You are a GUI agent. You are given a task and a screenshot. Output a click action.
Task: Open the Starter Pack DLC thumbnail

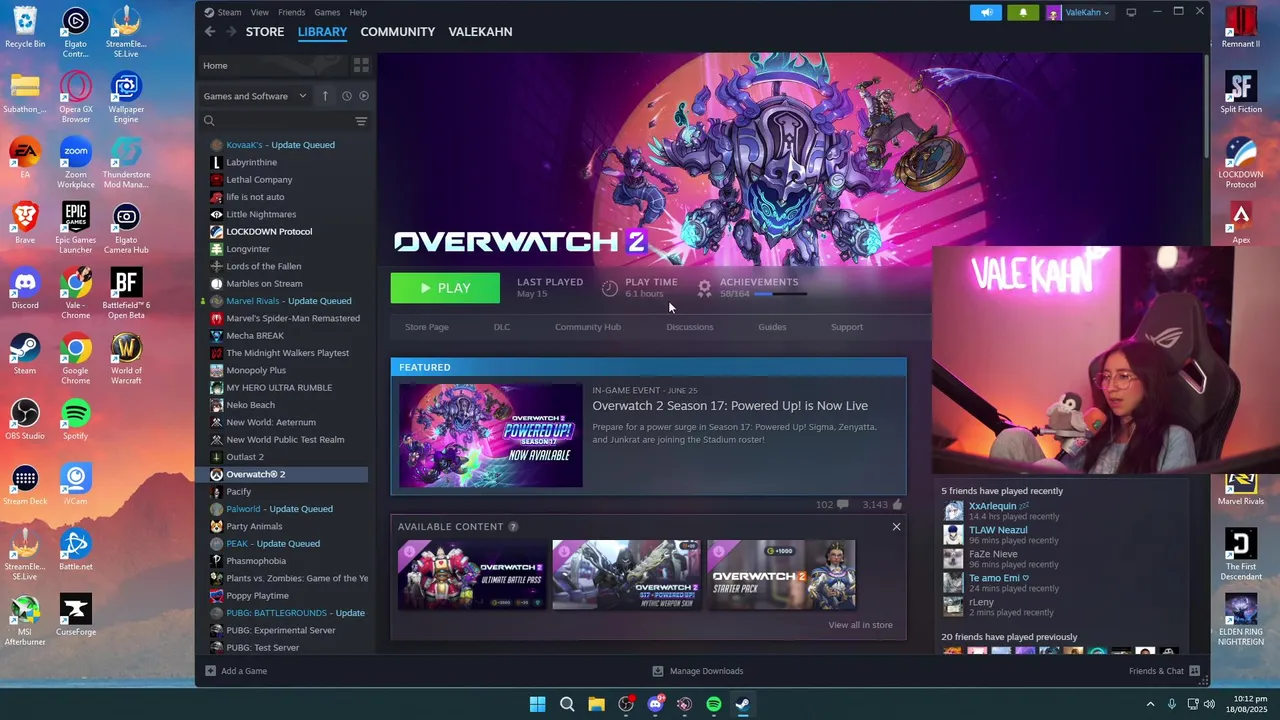click(x=781, y=575)
